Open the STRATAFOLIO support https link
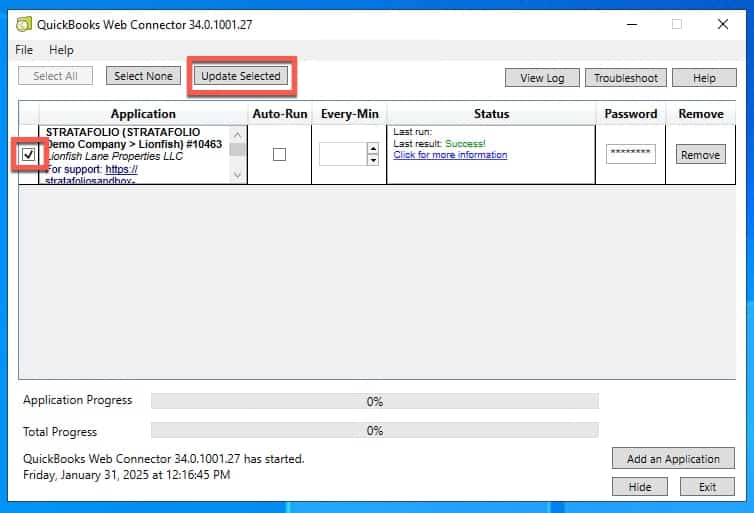 click(121, 169)
